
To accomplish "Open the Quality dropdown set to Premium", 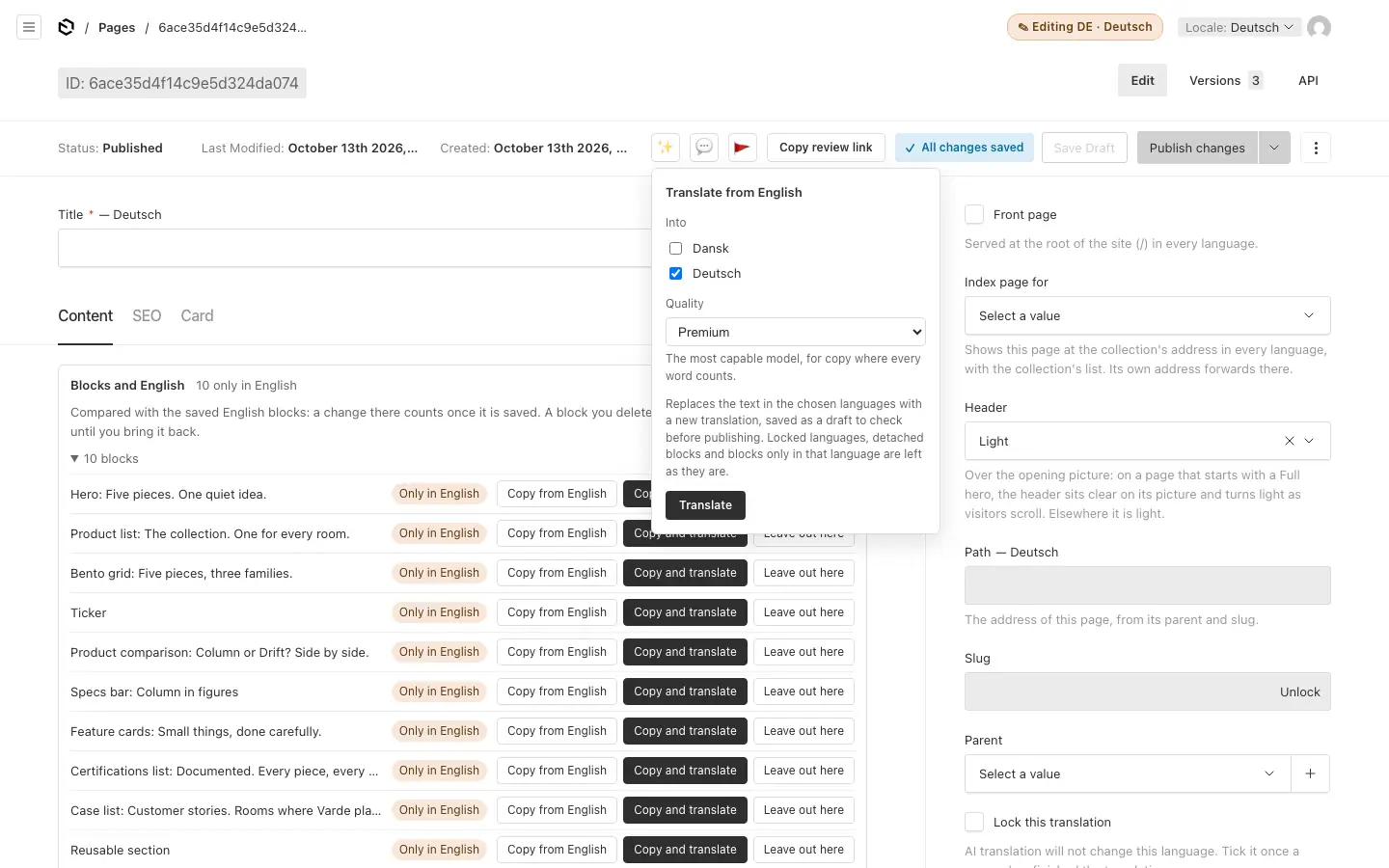I will click(x=796, y=332).
